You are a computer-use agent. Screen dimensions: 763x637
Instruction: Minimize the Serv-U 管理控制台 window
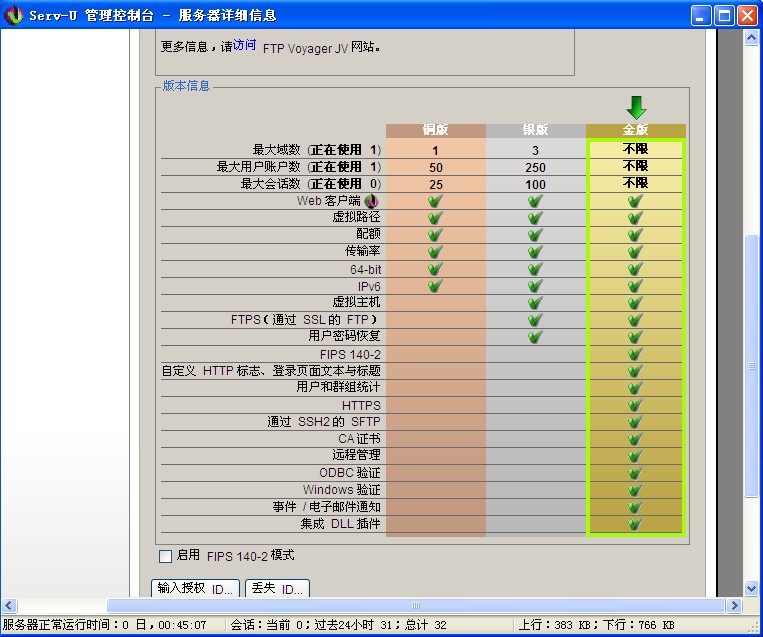click(701, 16)
